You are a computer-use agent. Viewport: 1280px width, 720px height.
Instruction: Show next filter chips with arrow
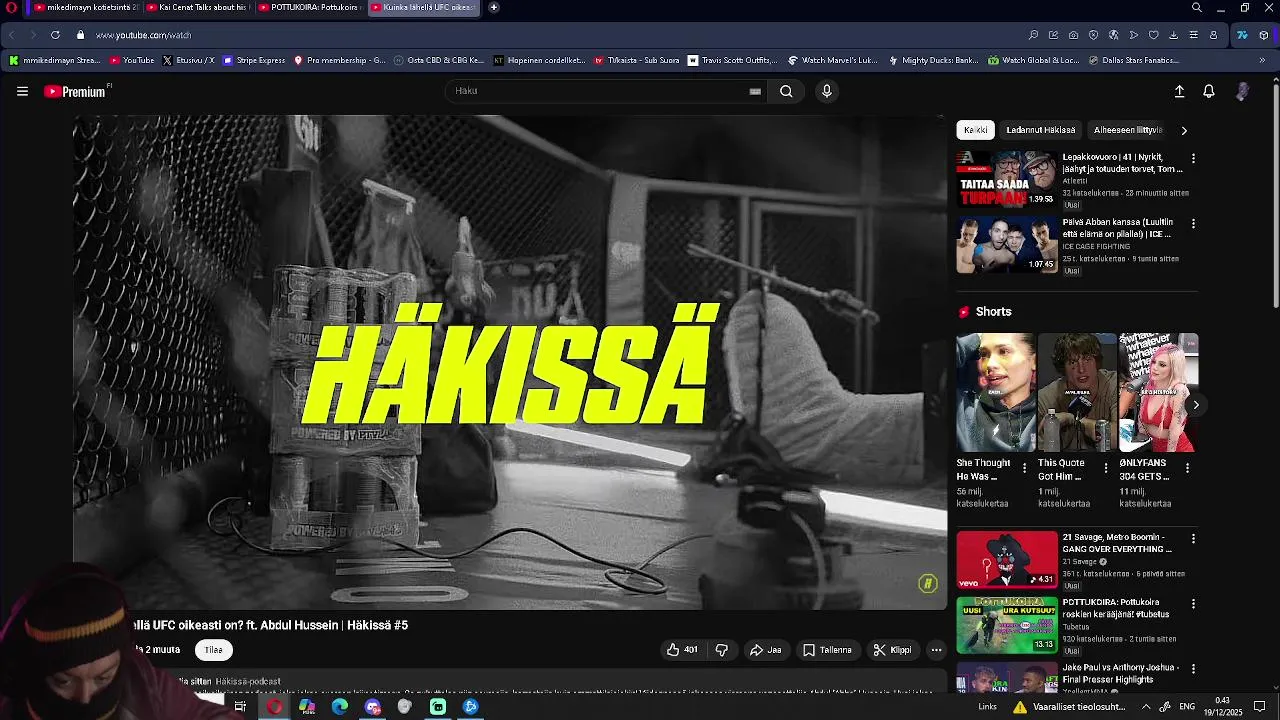click(1184, 130)
